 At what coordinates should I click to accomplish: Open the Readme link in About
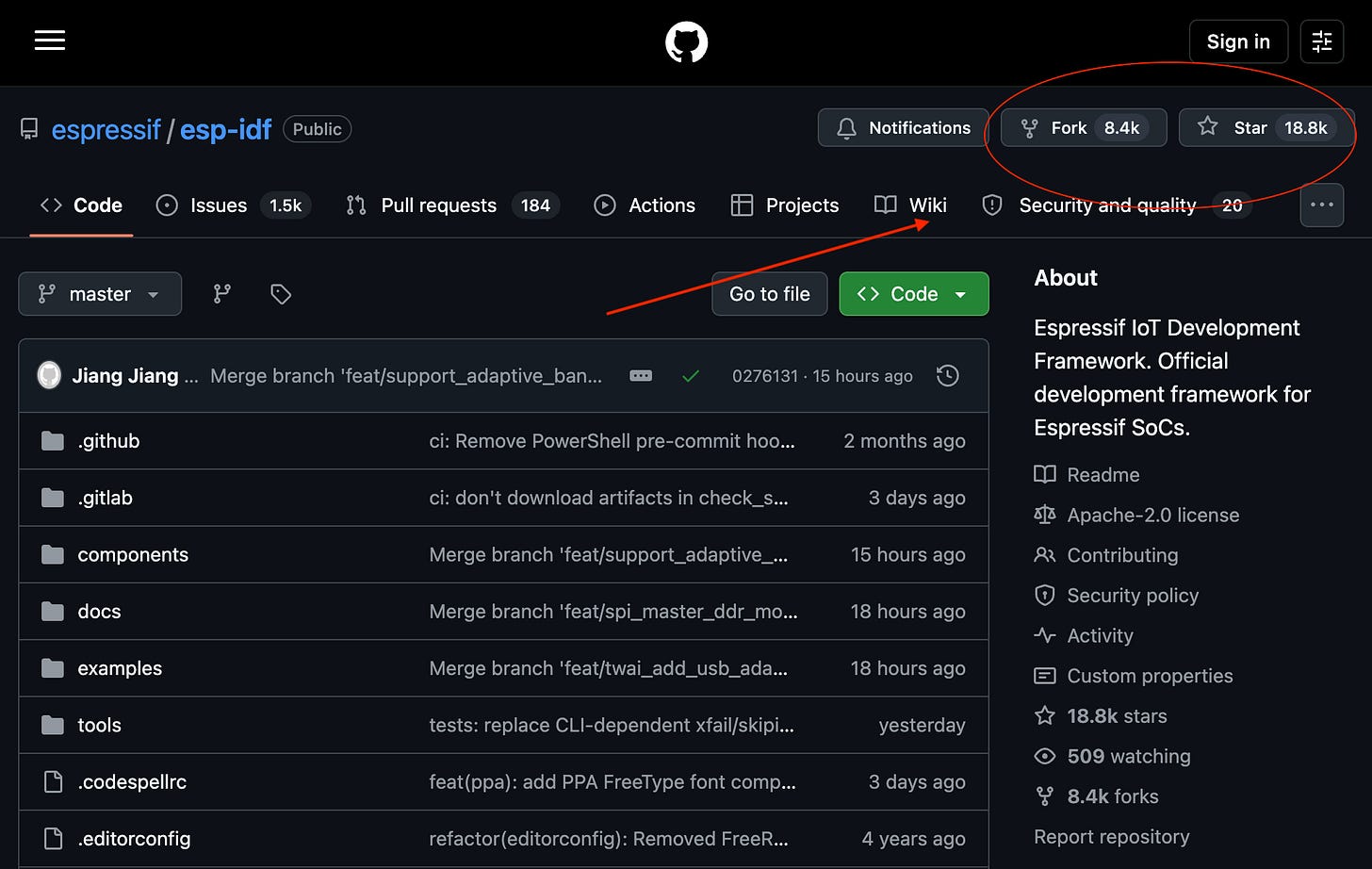(x=1086, y=475)
